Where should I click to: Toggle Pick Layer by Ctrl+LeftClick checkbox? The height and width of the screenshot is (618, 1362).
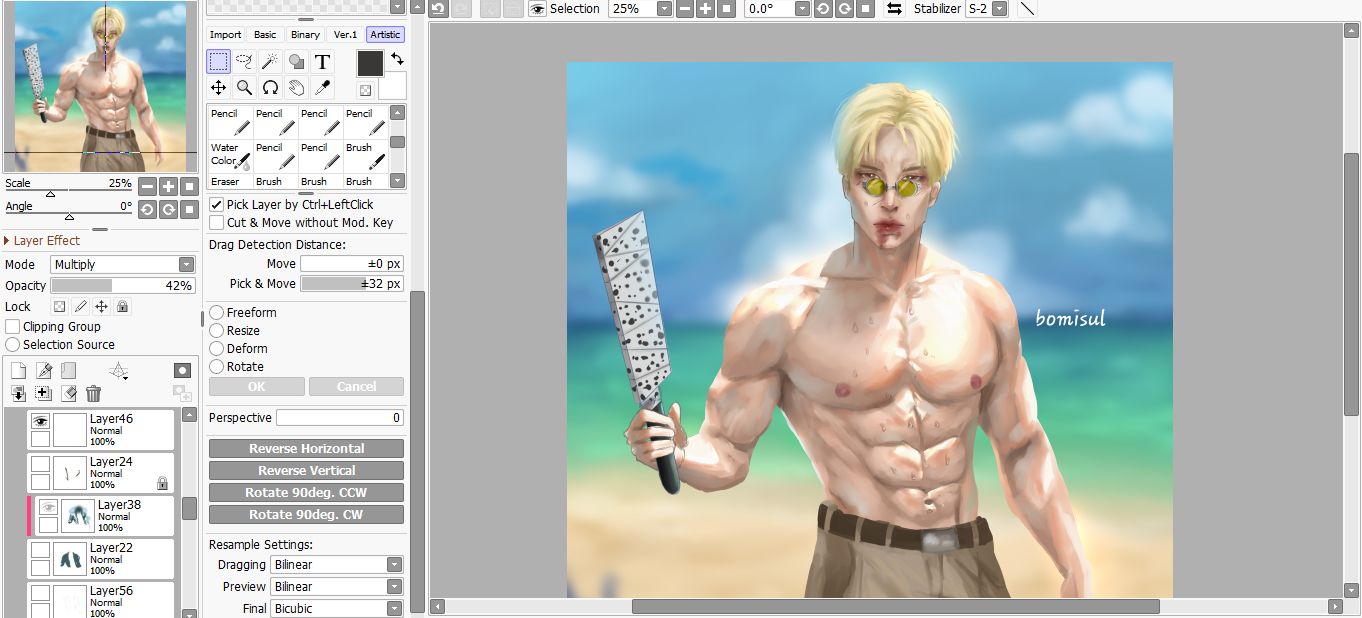pos(217,205)
